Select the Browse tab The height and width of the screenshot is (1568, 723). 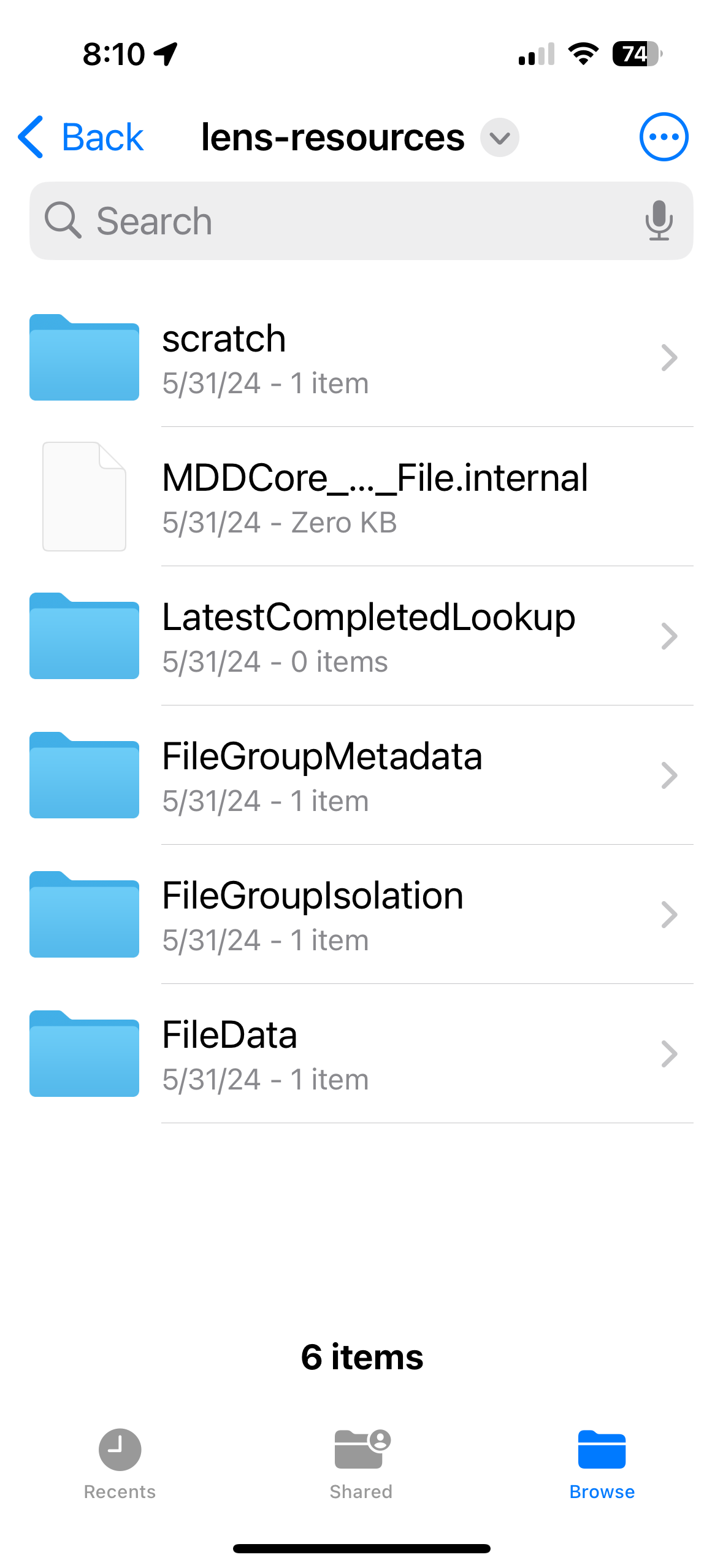(602, 1463)
